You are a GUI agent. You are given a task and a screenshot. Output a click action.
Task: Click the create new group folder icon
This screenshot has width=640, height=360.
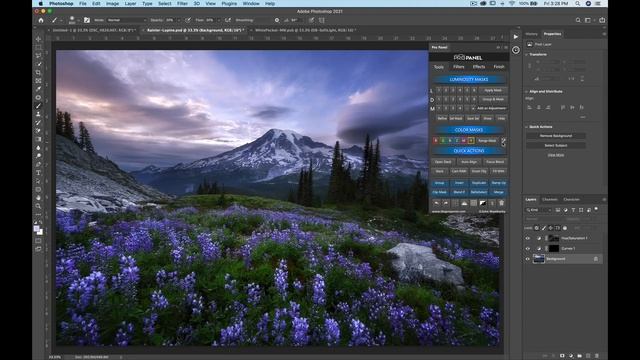tap(580, 356)
